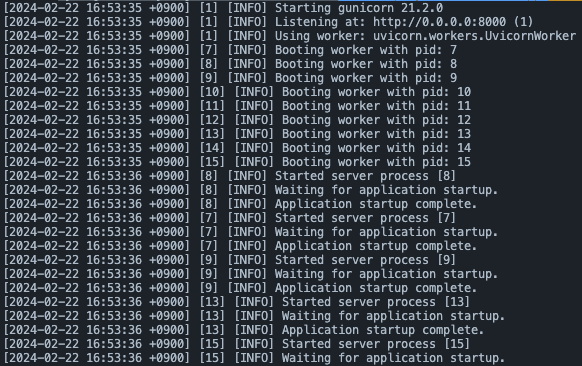Click process [8] 'Application startup complete.' line
582x366 pixels.
[x=376, y=205]
